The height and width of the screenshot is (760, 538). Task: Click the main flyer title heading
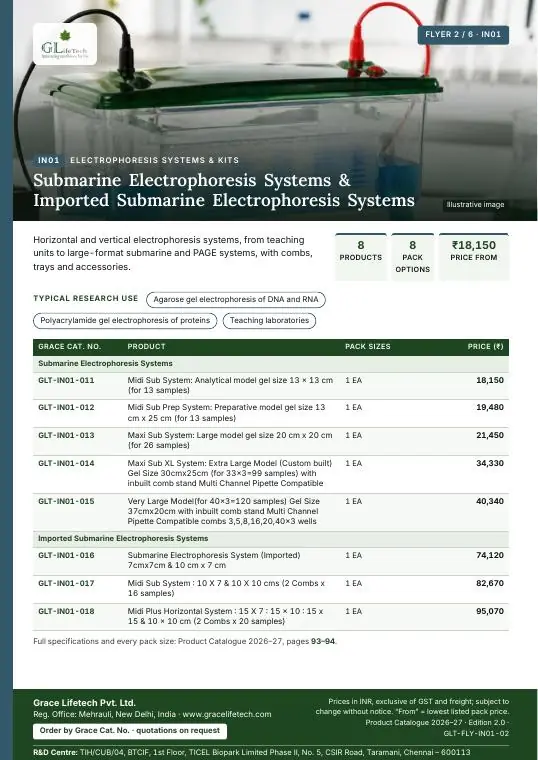[x=224, y=190]
